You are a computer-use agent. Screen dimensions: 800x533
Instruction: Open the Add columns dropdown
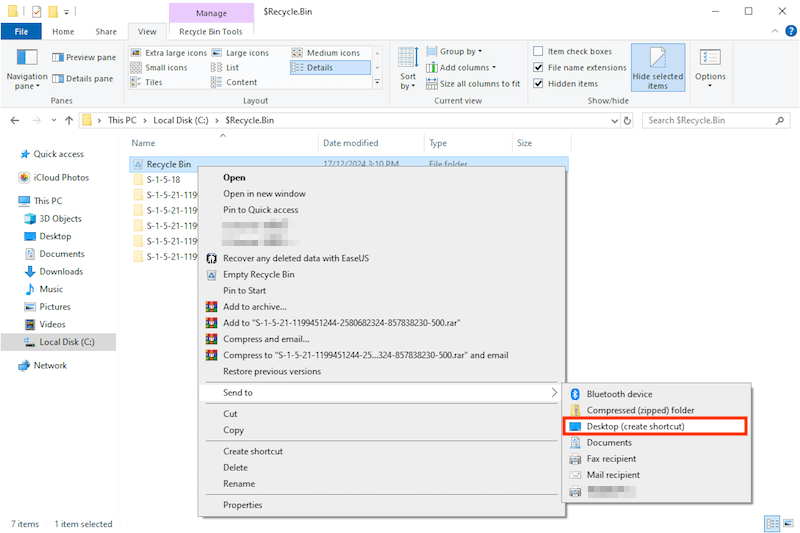[x=461, y=67]
